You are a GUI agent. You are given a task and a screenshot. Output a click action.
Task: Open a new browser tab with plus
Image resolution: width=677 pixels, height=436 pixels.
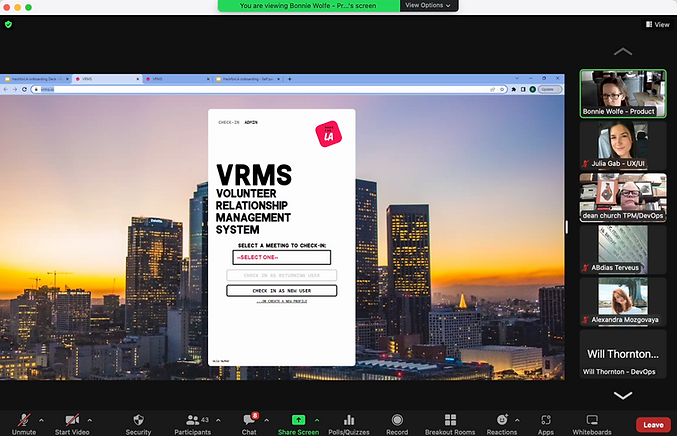pos(290,79)
